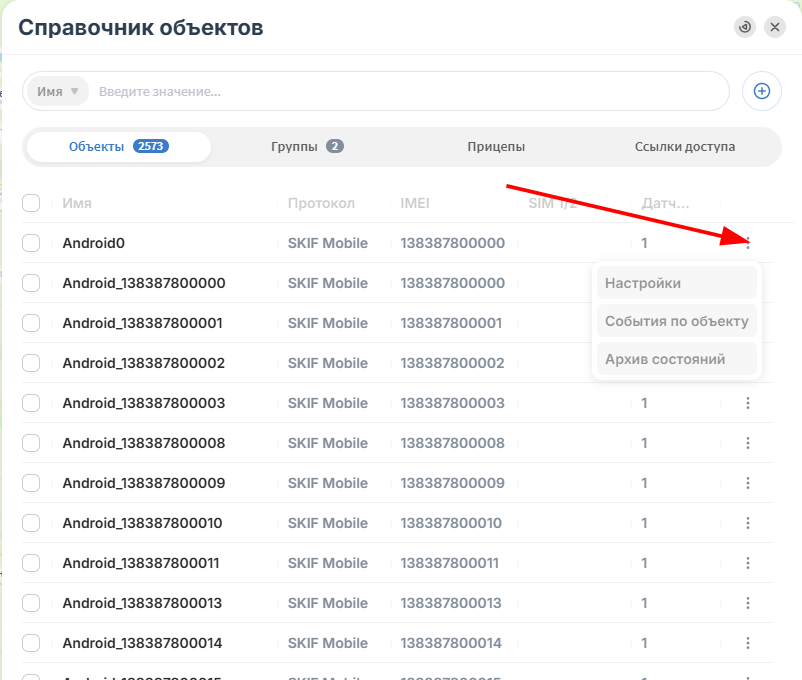Click IMEI cell 138387800008
Image resolution: width=802 pixels, height=680 pixels.
453,443
